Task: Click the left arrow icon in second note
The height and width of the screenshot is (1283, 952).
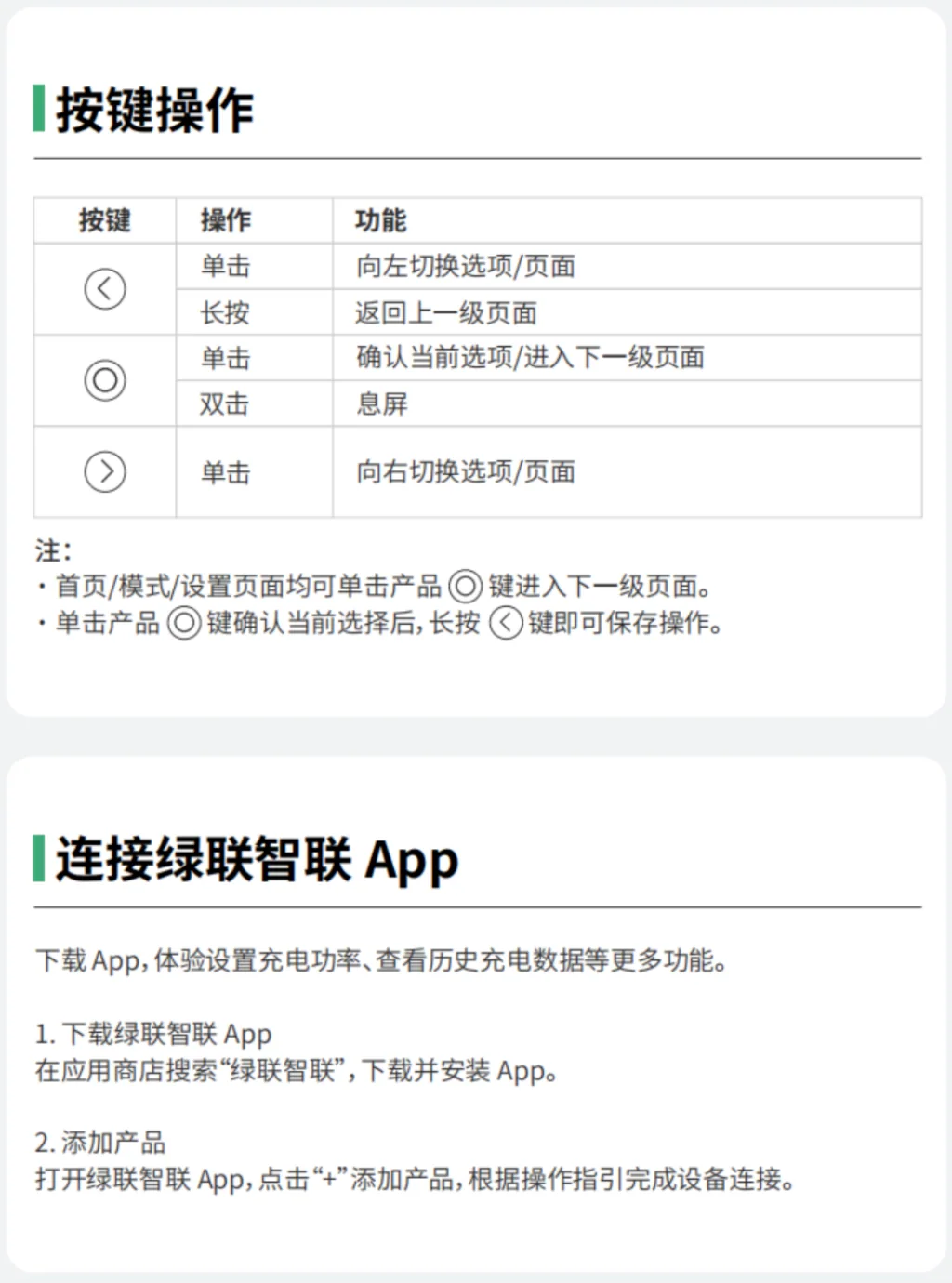Action: tap(506, 623)
